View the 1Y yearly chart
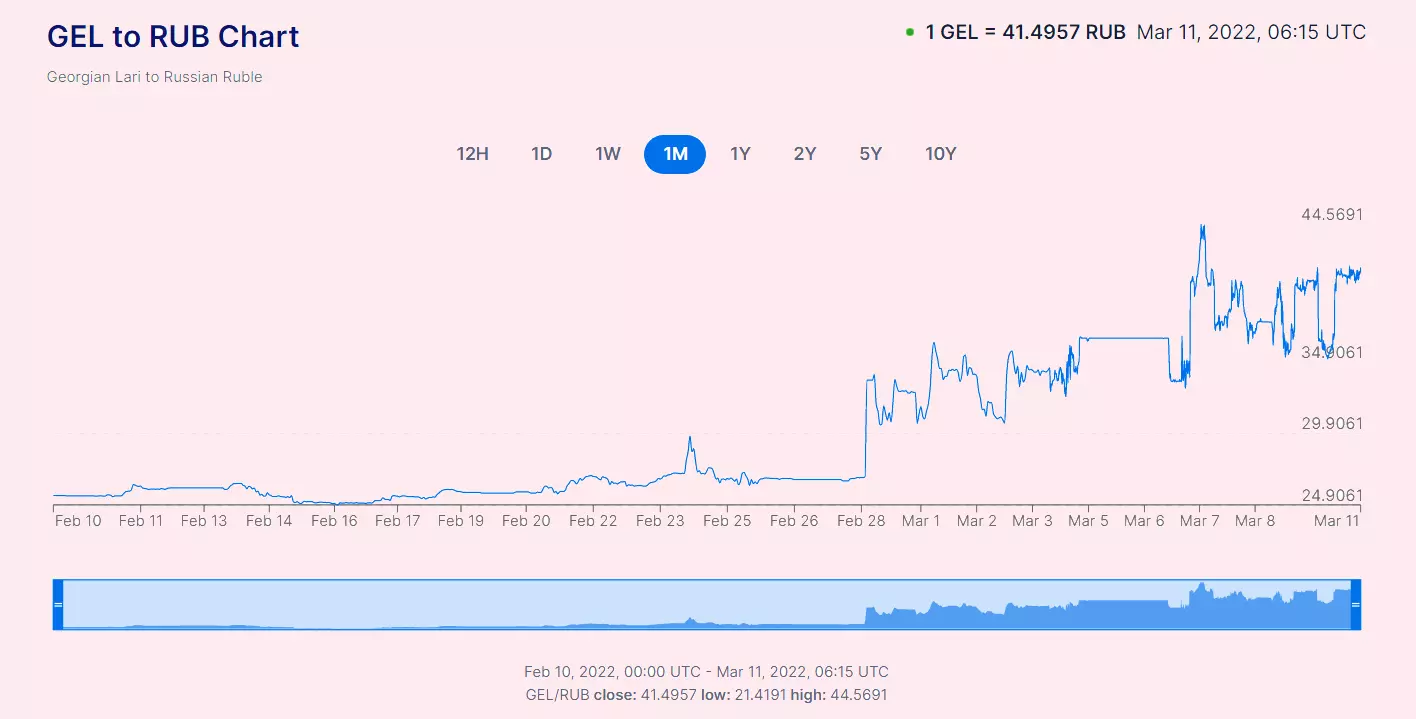The height and width of the screenshot is (719, 1416). click(740, 154)
